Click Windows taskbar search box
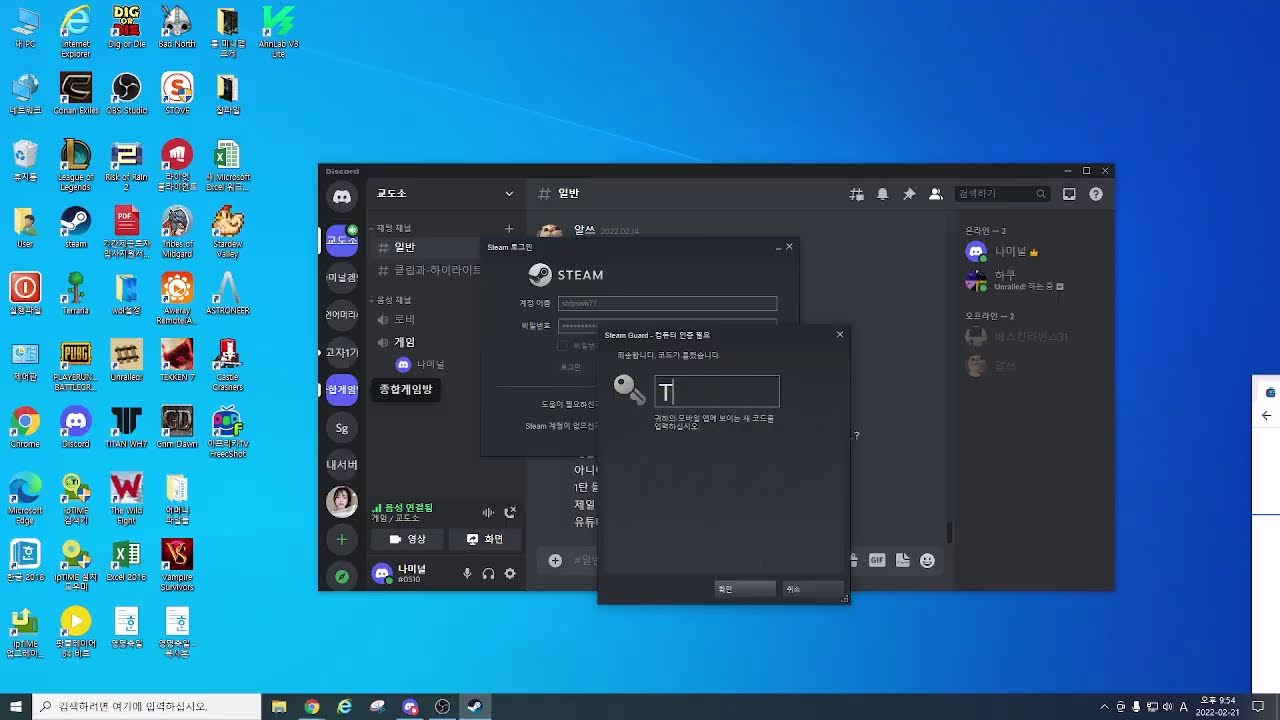 [x=146, y=706]
